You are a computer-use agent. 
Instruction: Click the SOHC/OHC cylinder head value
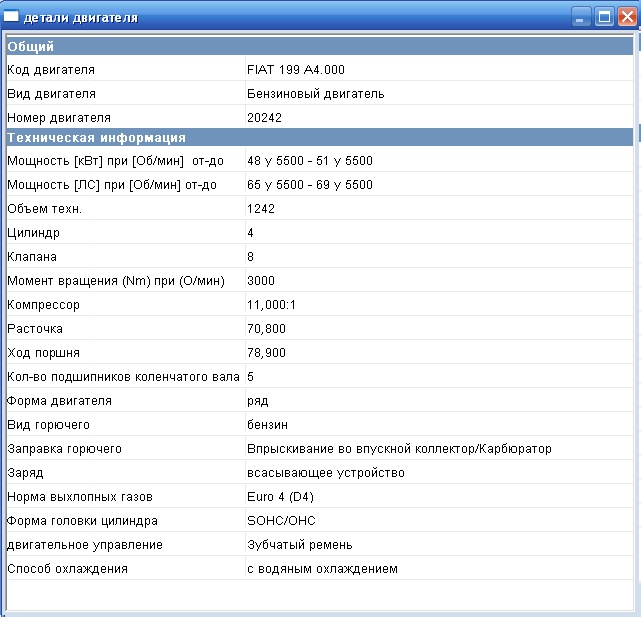tap(281, 521)
